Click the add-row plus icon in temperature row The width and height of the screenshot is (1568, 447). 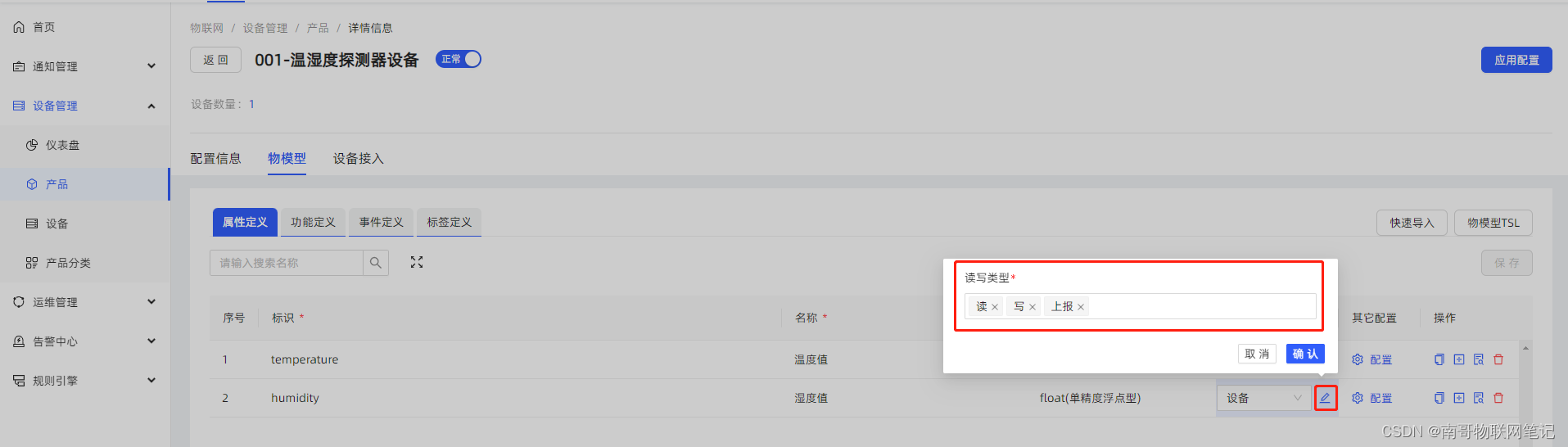point(1459,359)
